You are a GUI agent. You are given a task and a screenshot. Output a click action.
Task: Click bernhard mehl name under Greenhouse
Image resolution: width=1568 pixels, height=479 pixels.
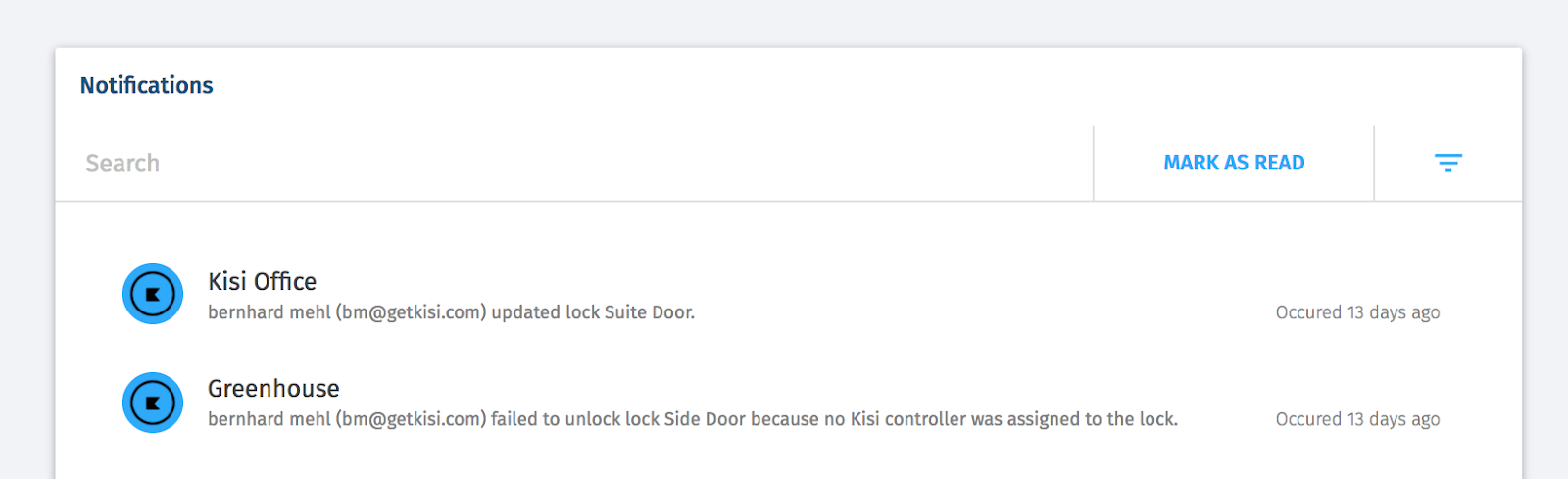[x=269, y=419]
